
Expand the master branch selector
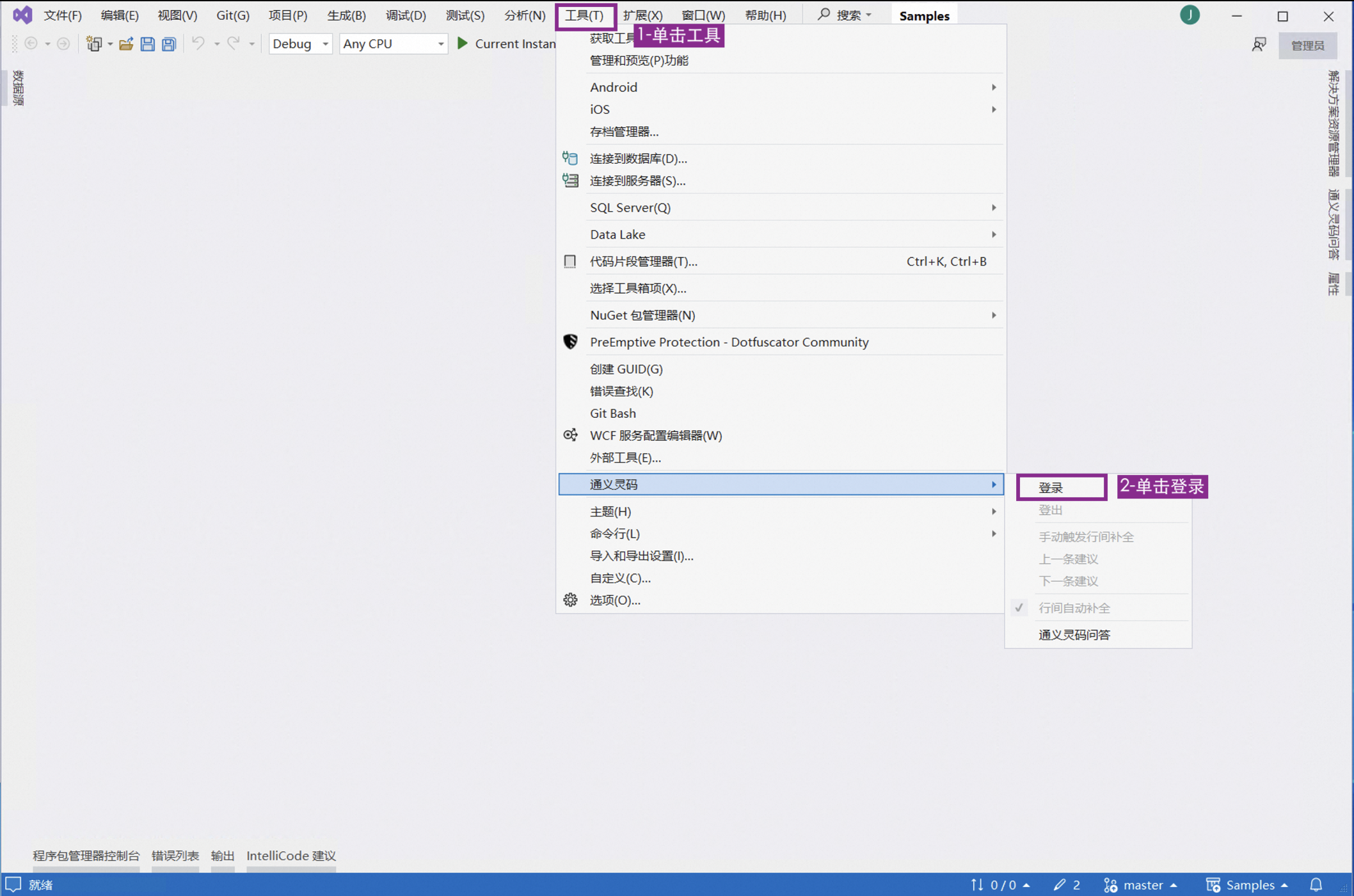pos(1141,884)
